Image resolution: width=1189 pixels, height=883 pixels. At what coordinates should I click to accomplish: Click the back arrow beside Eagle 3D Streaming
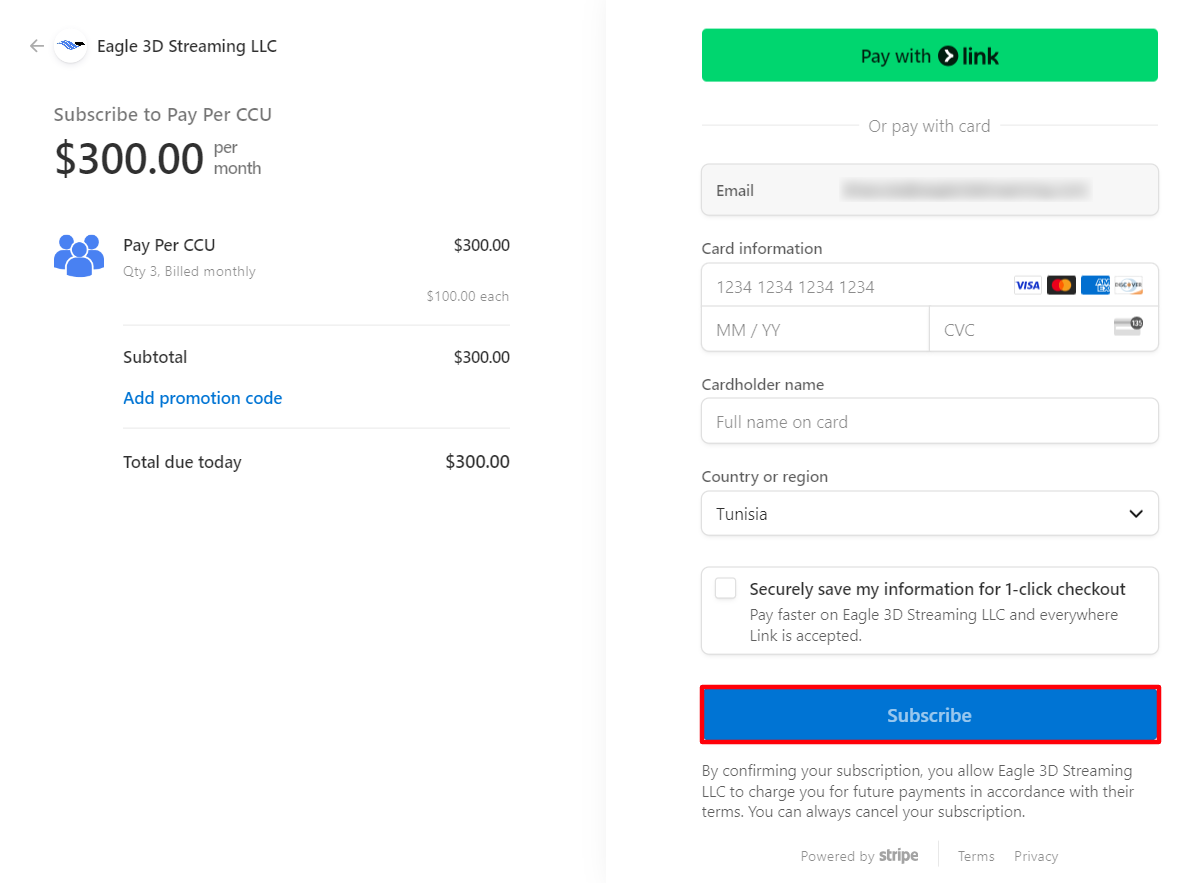point(37,46)
